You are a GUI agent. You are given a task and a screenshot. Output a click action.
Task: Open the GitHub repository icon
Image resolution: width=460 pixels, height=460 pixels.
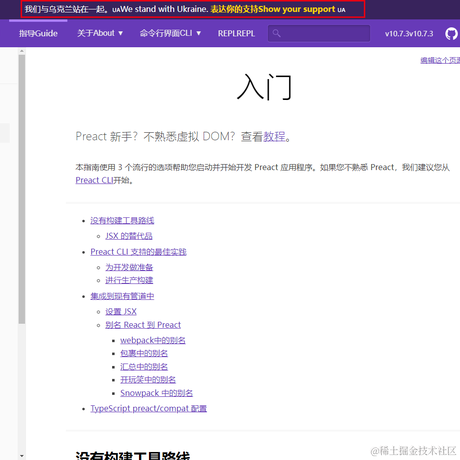click(452, 34)
